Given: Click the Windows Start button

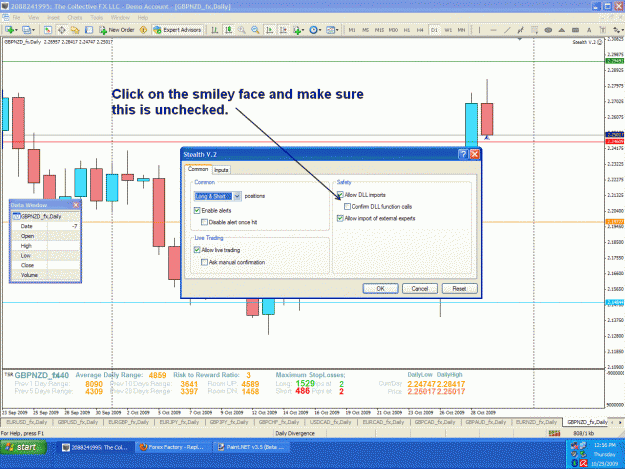Looking at the screenshot, I should tap(23, 447).
